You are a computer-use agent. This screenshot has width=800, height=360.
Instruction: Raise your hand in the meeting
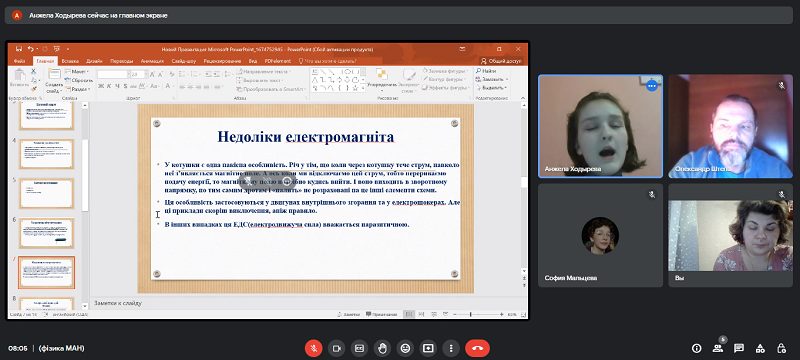click(382, 348)
